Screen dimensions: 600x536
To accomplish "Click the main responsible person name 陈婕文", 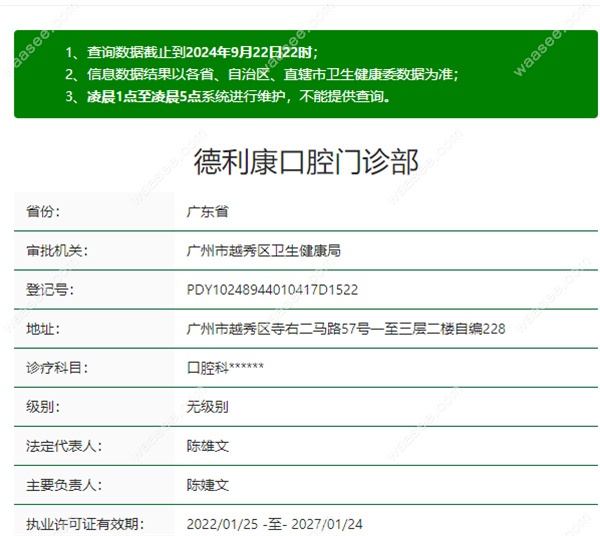I will 207,485.
